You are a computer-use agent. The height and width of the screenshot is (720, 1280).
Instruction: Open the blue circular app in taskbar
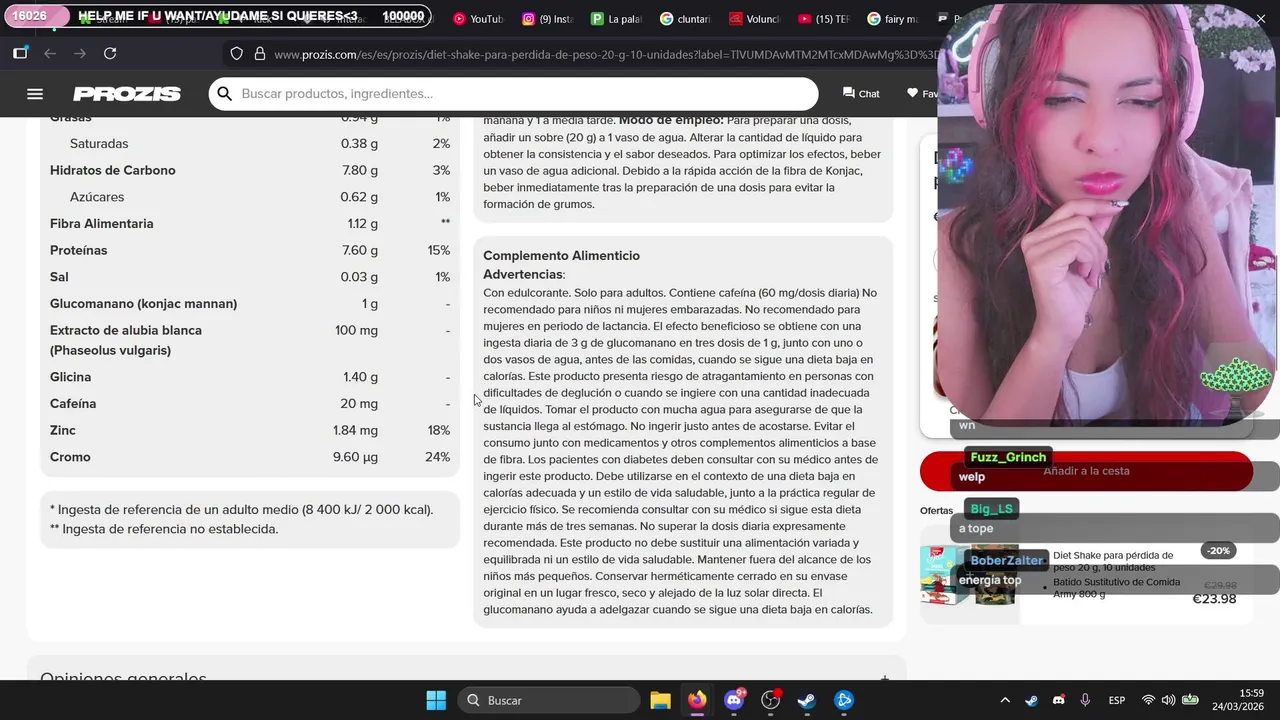coord(844,700)
